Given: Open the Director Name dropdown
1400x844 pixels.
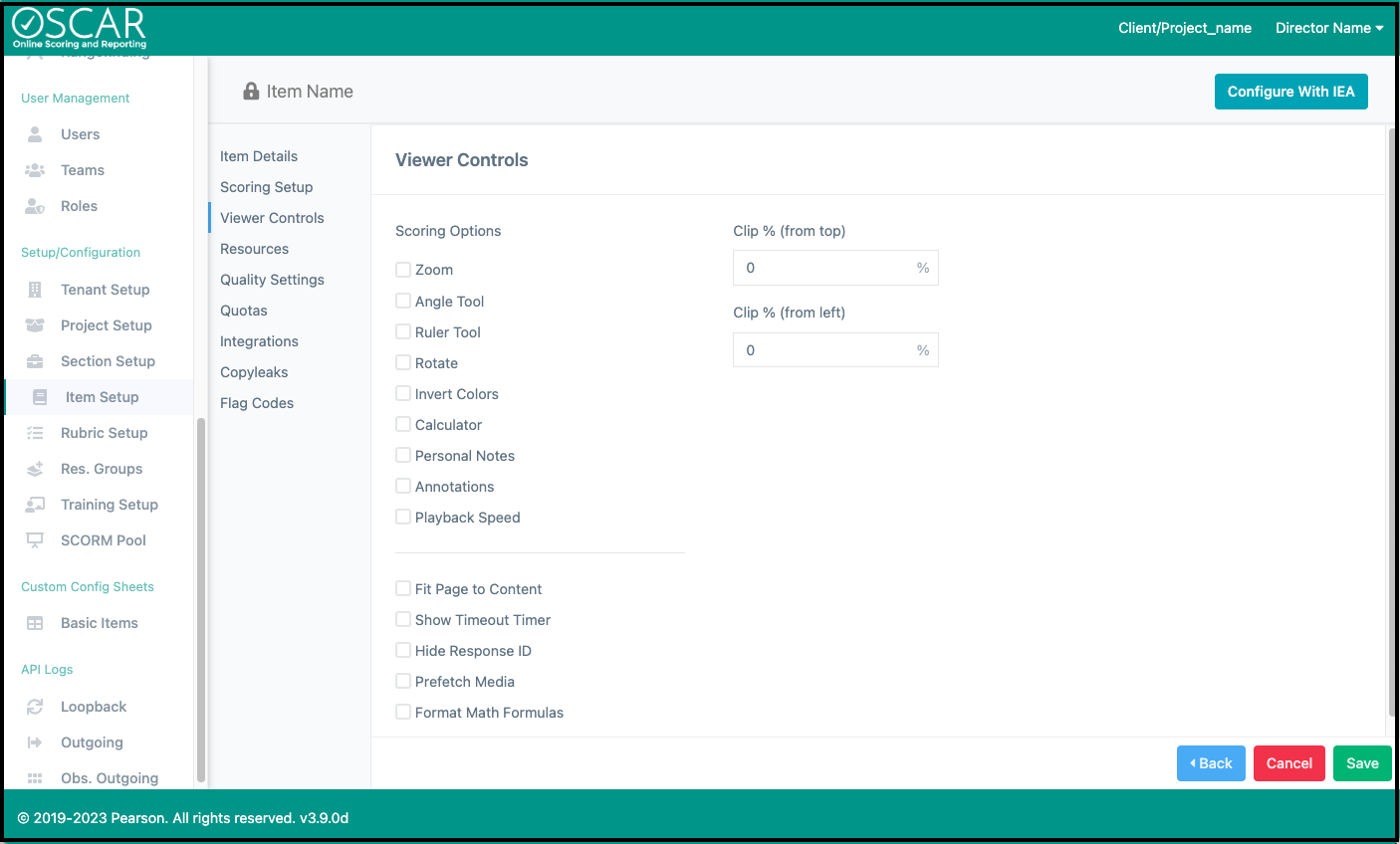Looking at the screenshot, I should (x=1328, y=28).
